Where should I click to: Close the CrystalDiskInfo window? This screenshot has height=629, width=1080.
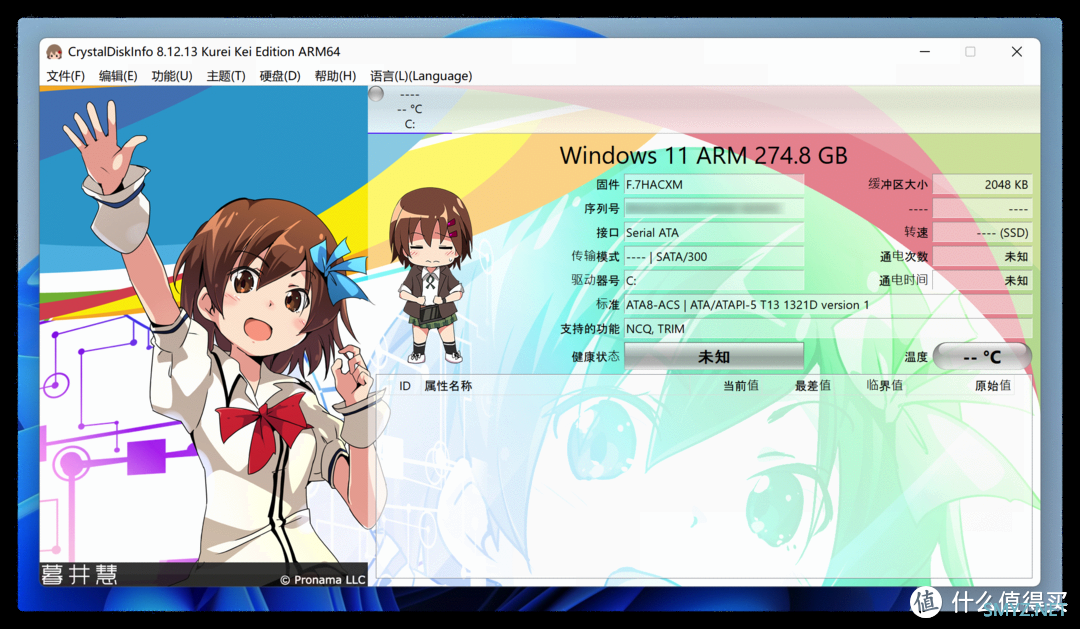point(1017,52)
